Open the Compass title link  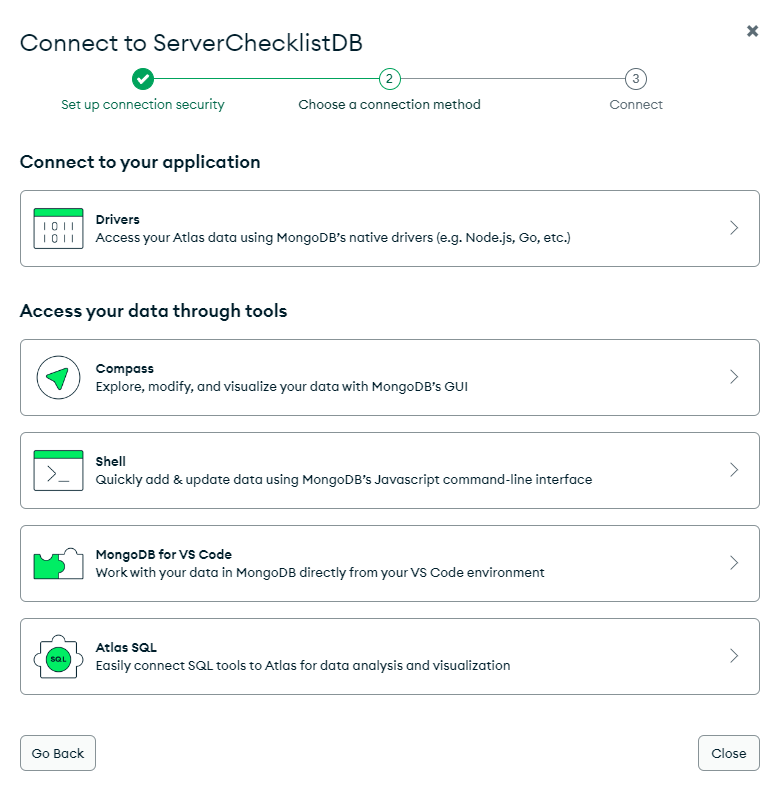124,369
